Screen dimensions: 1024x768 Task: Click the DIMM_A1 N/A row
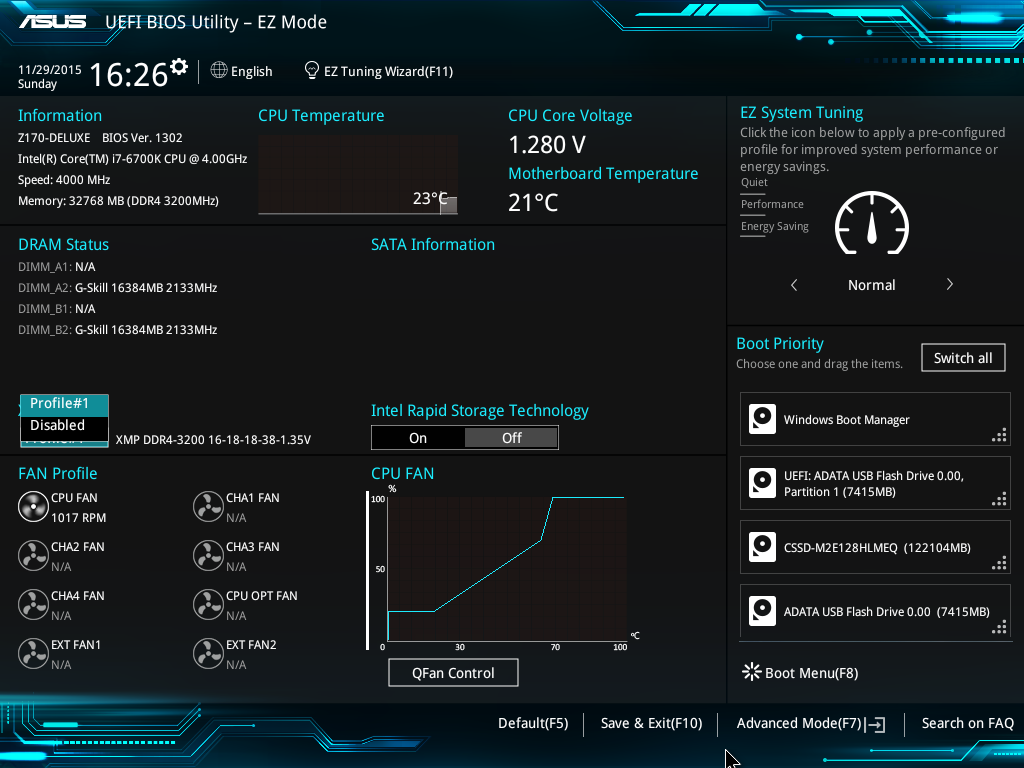(x=57, y=267)
